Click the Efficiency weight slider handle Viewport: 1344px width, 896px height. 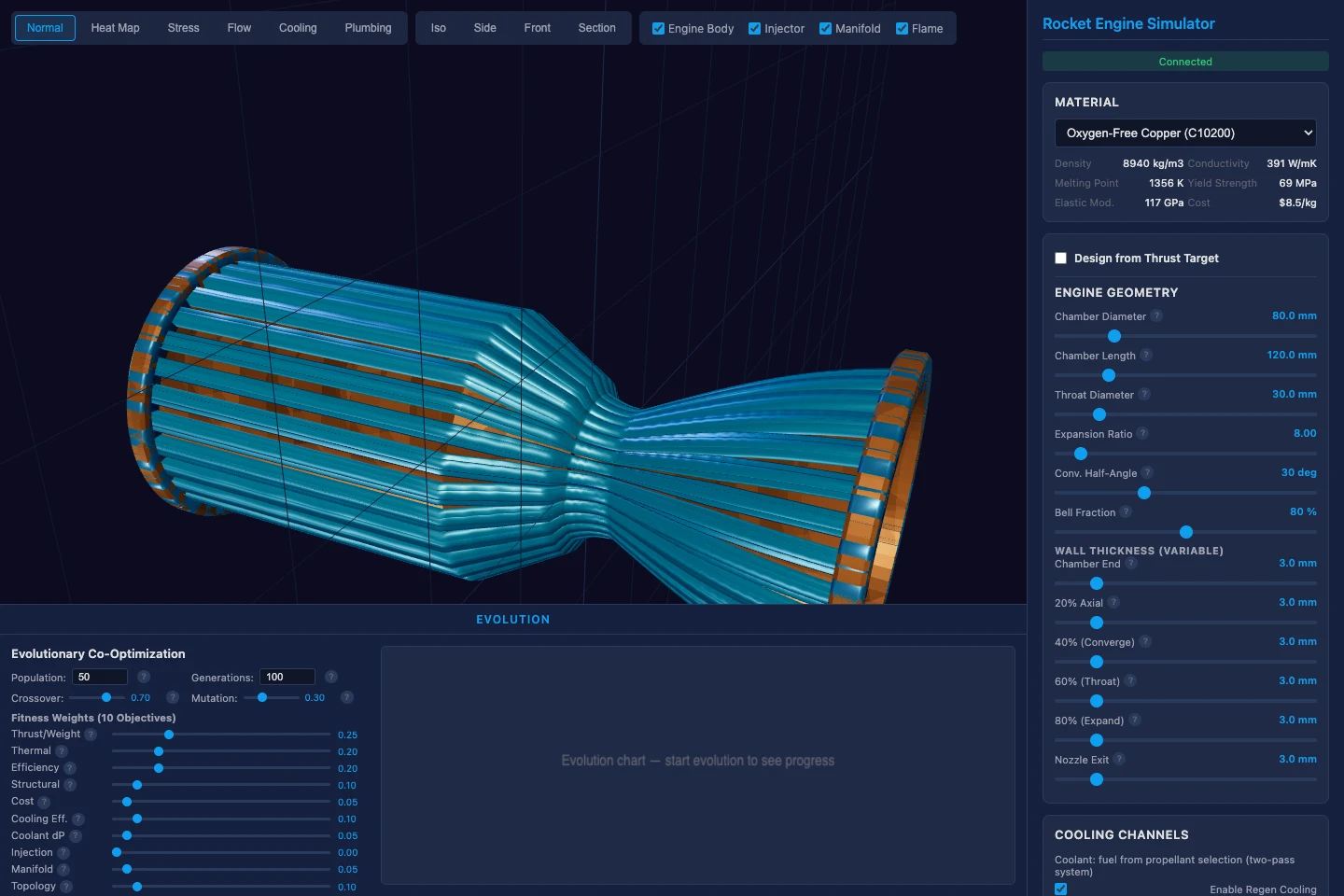[159, 768]
